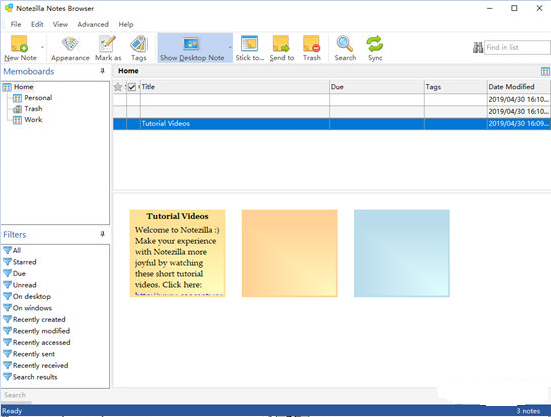Select the Work memoboard
Viewport: 551px width, 417px height.
(33, 119)
